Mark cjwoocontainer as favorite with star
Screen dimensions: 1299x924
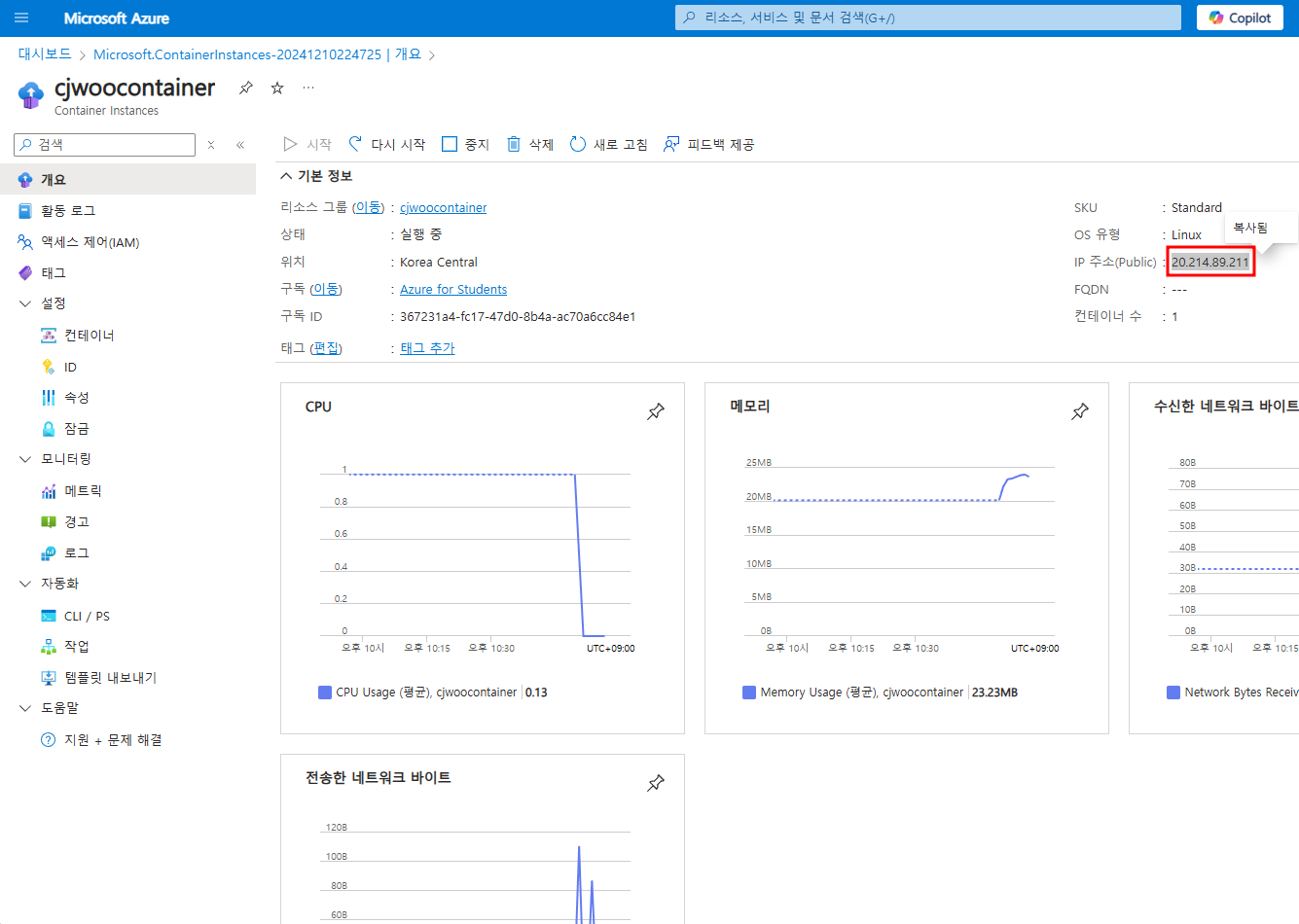point(277,88)
